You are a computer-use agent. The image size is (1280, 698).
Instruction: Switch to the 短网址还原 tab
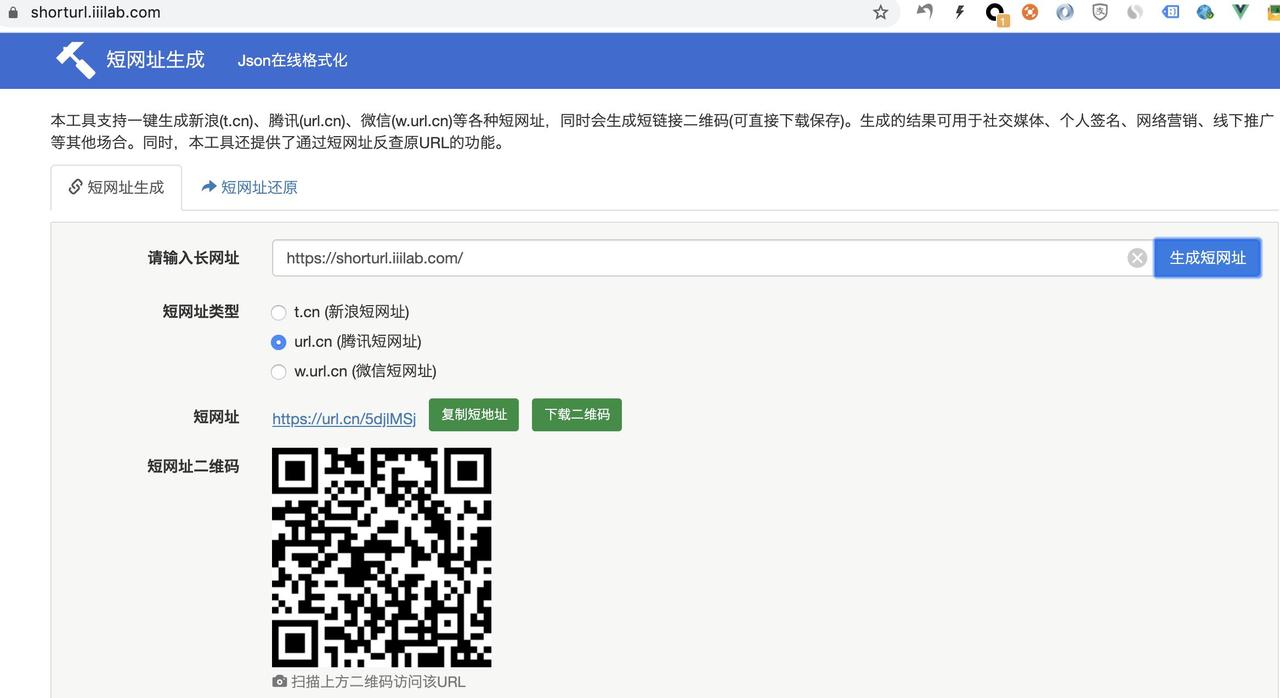click(249, 187)
